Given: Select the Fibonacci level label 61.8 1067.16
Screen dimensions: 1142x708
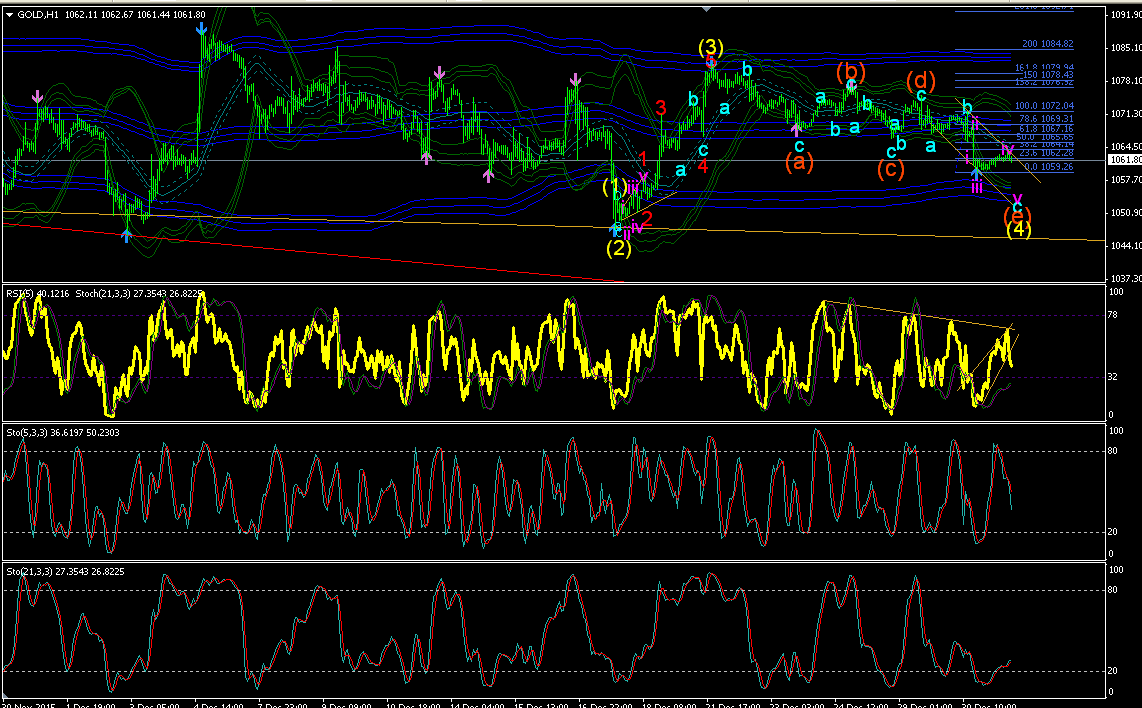Looking at the screenshot, I should pyautogui.click(x=1046, y=128).
